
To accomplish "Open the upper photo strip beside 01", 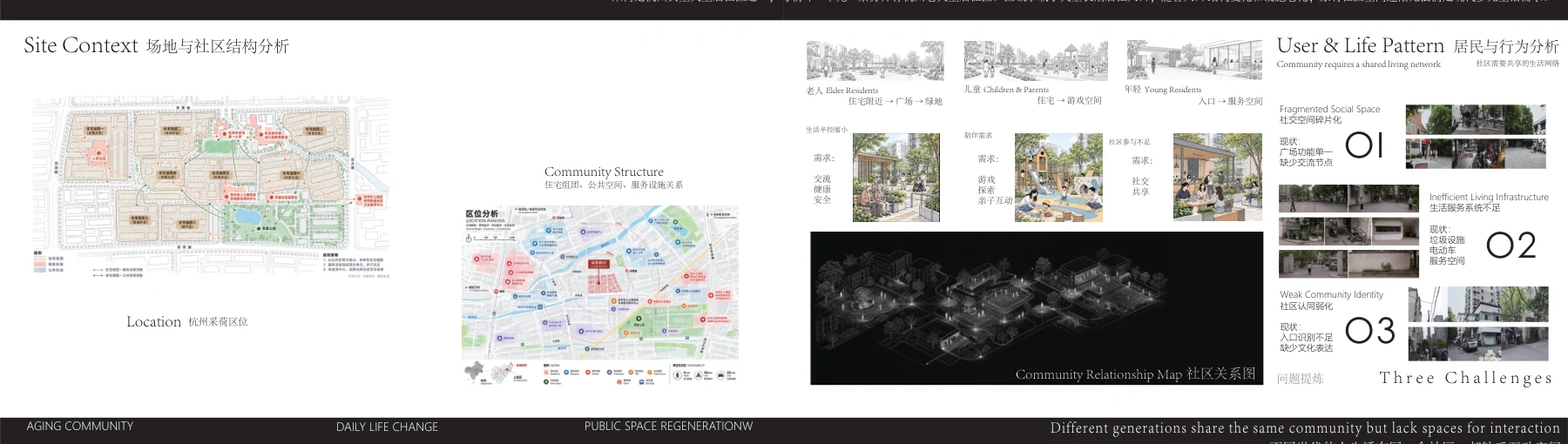I will (x=1476, y=120).
